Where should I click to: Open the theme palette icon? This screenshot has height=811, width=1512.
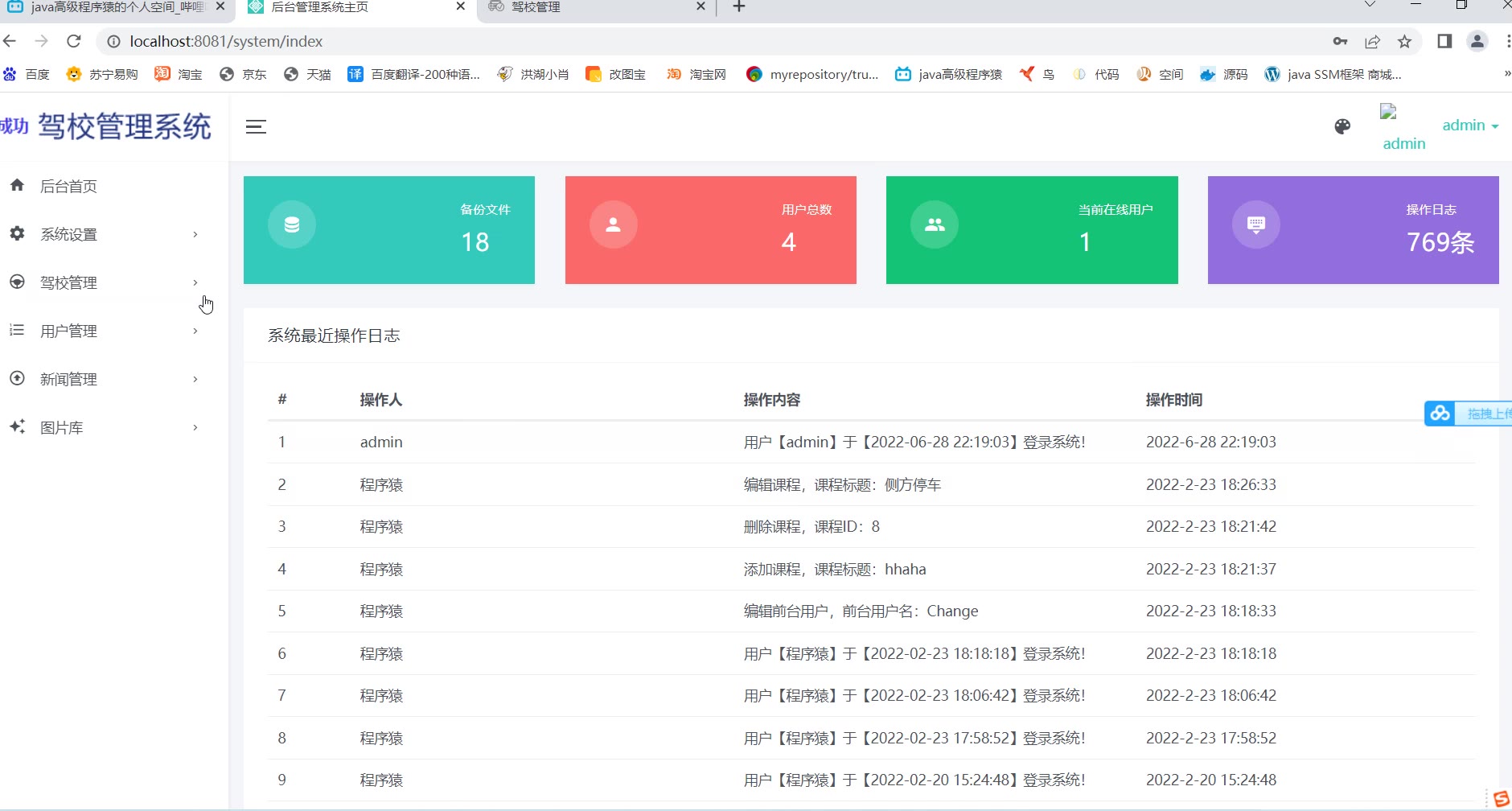pyautogui.click(x=1342, y=126)
